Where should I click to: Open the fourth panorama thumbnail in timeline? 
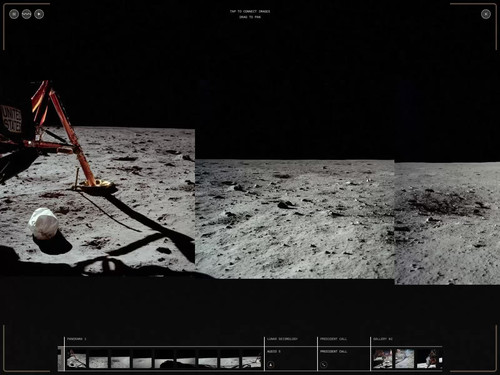point(142,359)
